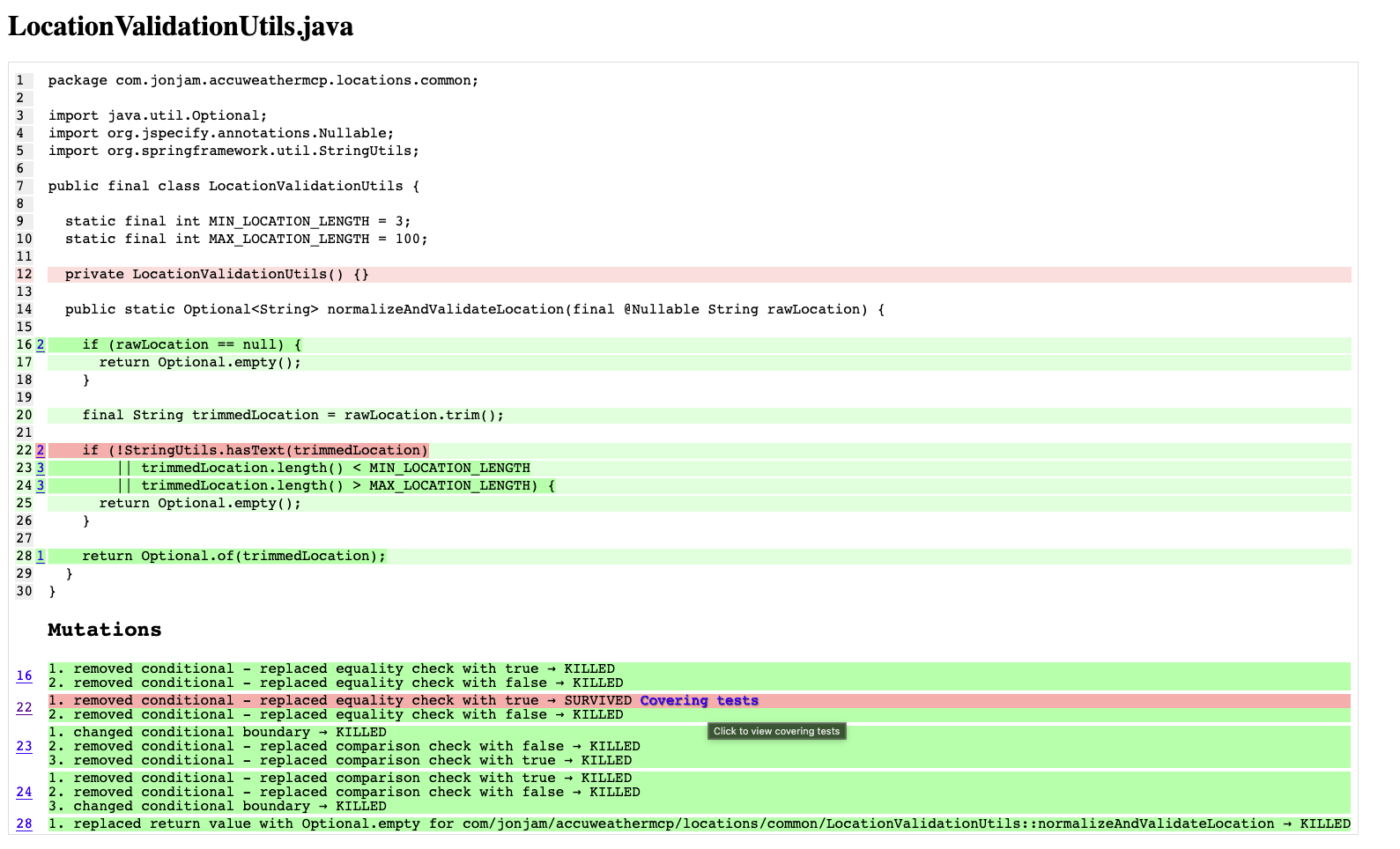Jump to line 28 from Mutations list
The width and height of the screenshot is (1400, 849).
coord(24,824)
